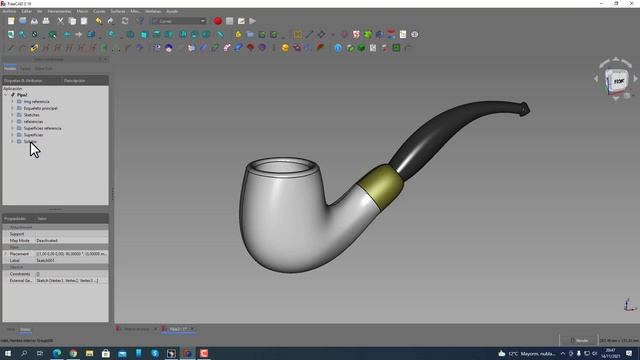Open the Windows Start menu
The image size is (640, 360).
7,353
